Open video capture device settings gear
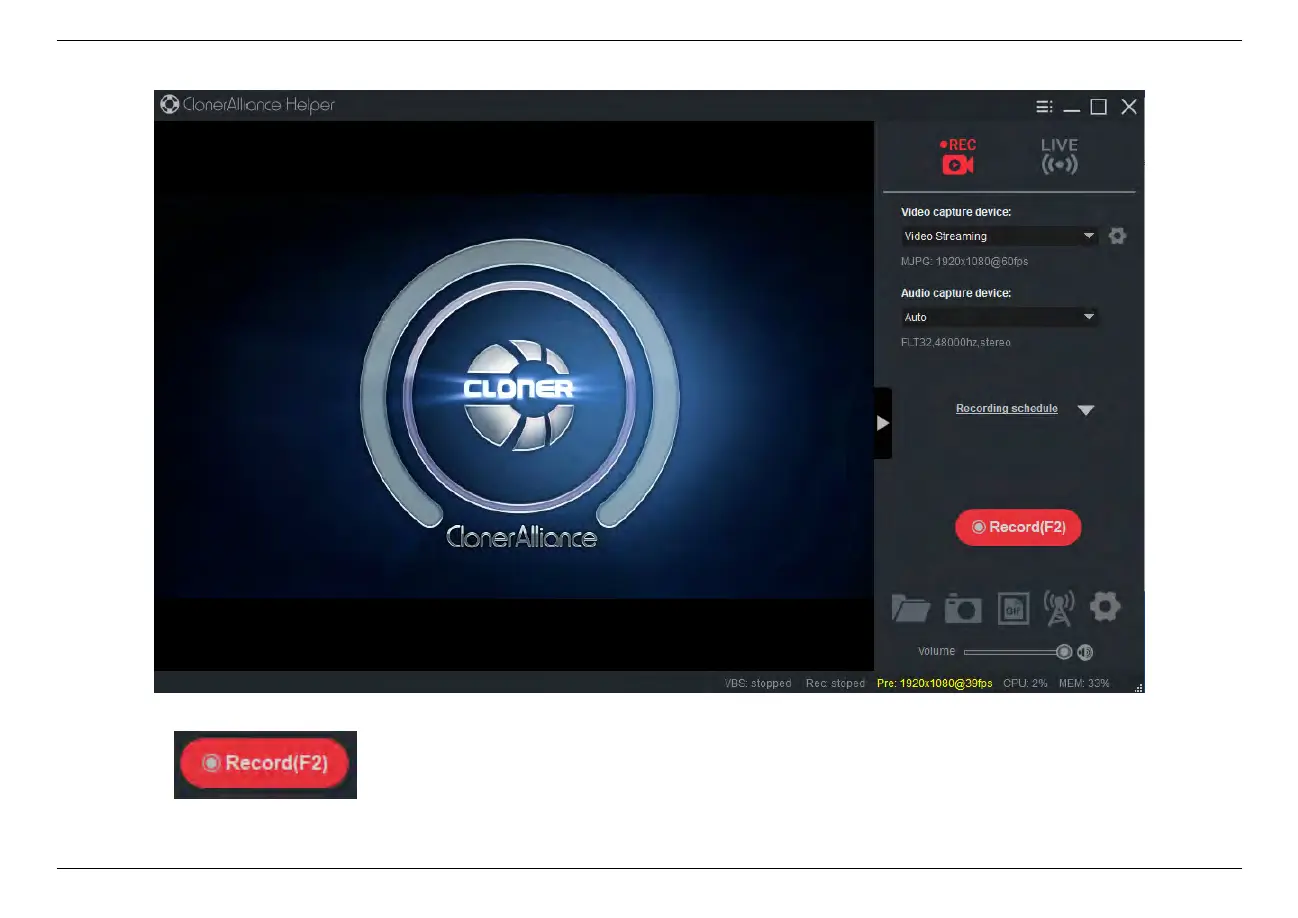 point(1117,236)
